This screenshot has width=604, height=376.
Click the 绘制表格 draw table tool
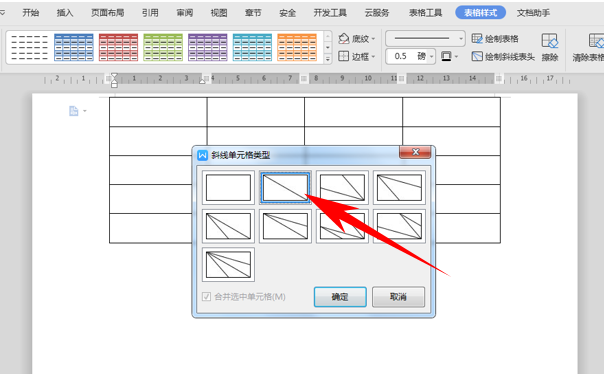[495, 39]
